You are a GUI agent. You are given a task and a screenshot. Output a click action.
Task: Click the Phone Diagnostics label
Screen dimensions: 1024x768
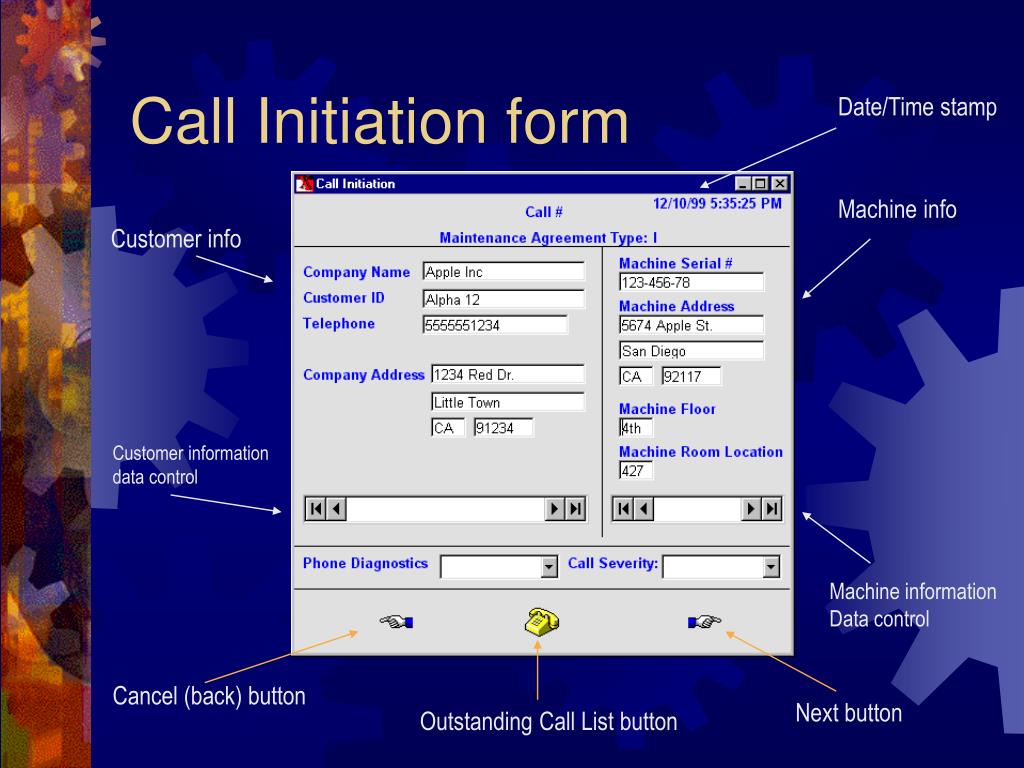tap(365, 563)
